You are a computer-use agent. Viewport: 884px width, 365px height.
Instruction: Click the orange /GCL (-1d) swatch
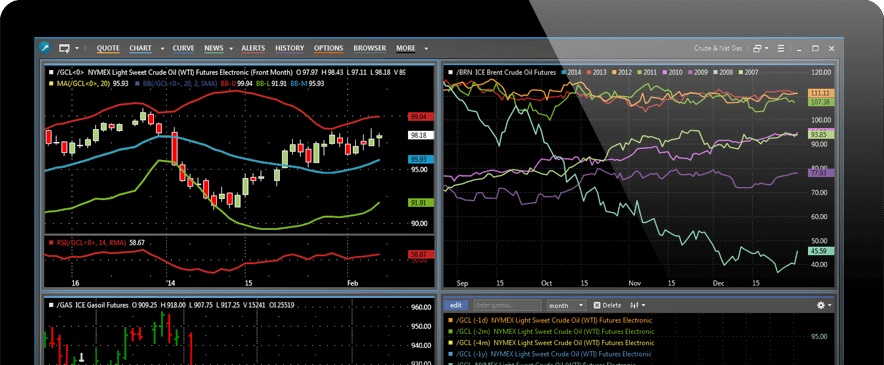[450, 320]
